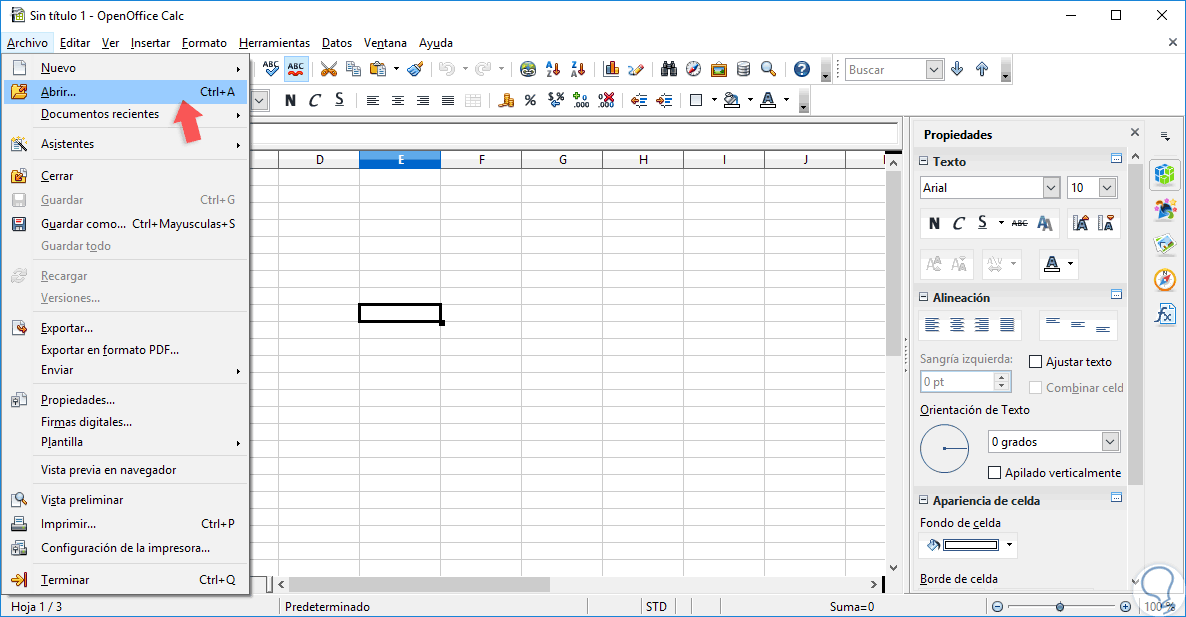
Task: Open sidebar Styles and Formatting icon
Action: 1165,209
